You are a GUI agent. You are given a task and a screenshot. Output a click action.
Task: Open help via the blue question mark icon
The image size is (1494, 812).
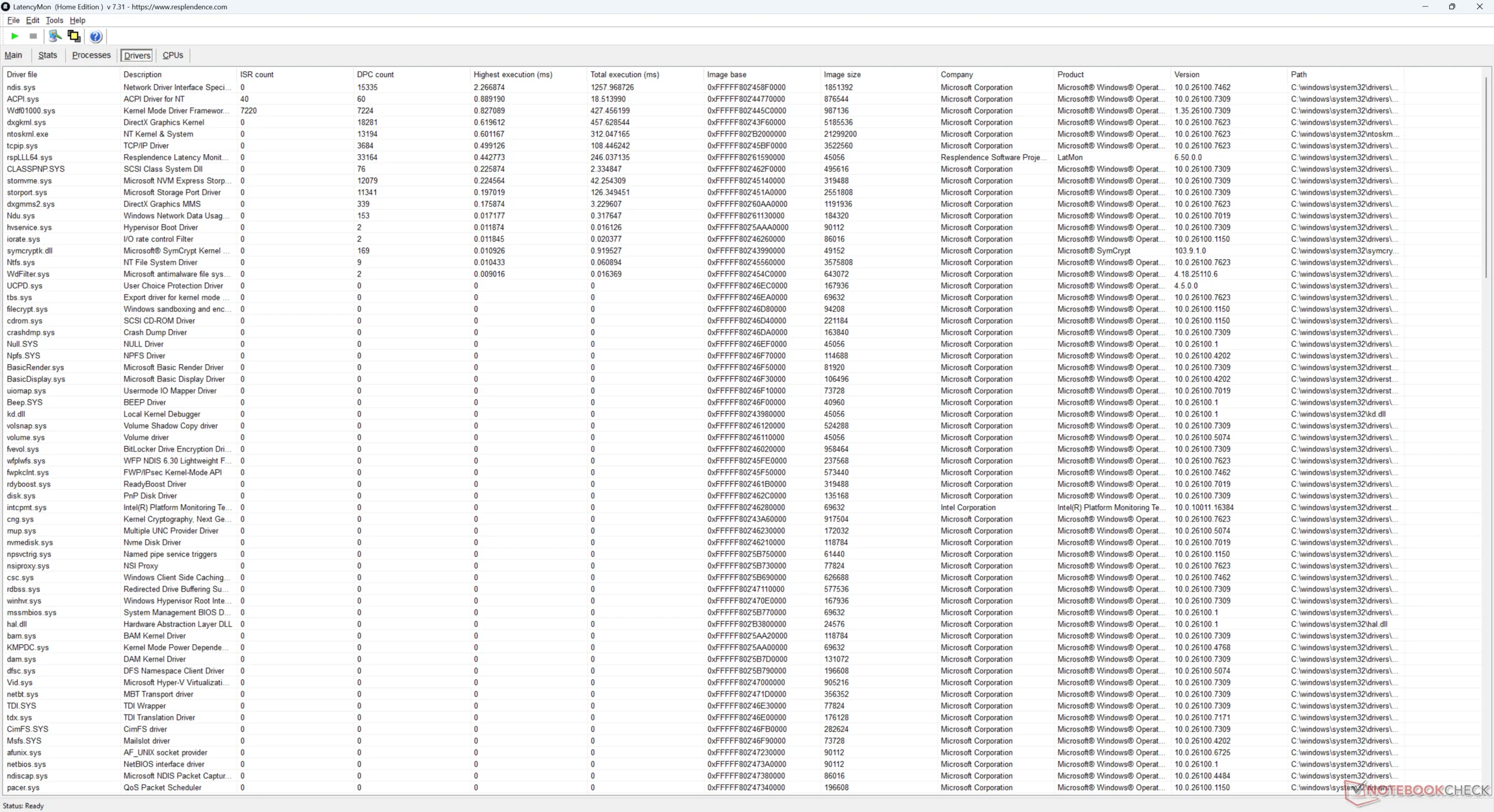pos(96,36)
